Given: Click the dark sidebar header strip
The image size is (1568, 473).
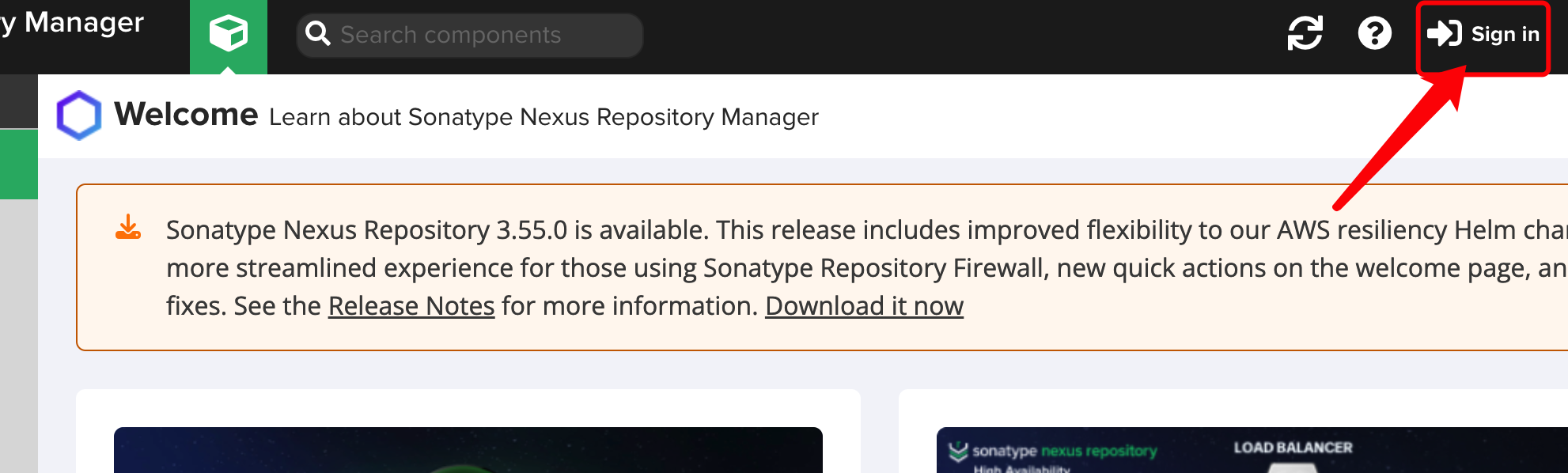Looking at the screenshot, I should click(18, 101).
